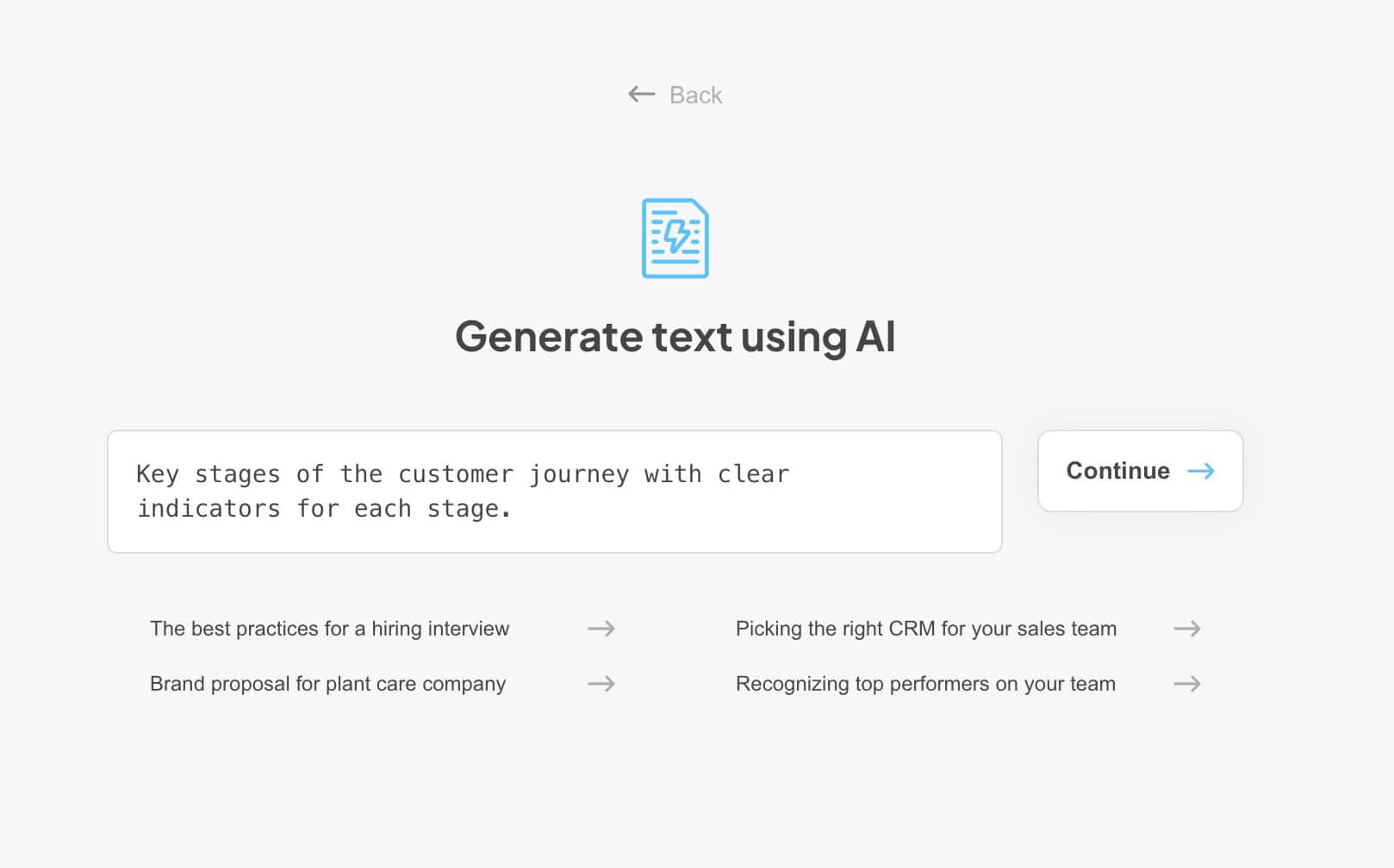Click arrow beside plant care brand proposal
Screen dimensions: 1394x868
pyautogui.click(x=601, y=684)
